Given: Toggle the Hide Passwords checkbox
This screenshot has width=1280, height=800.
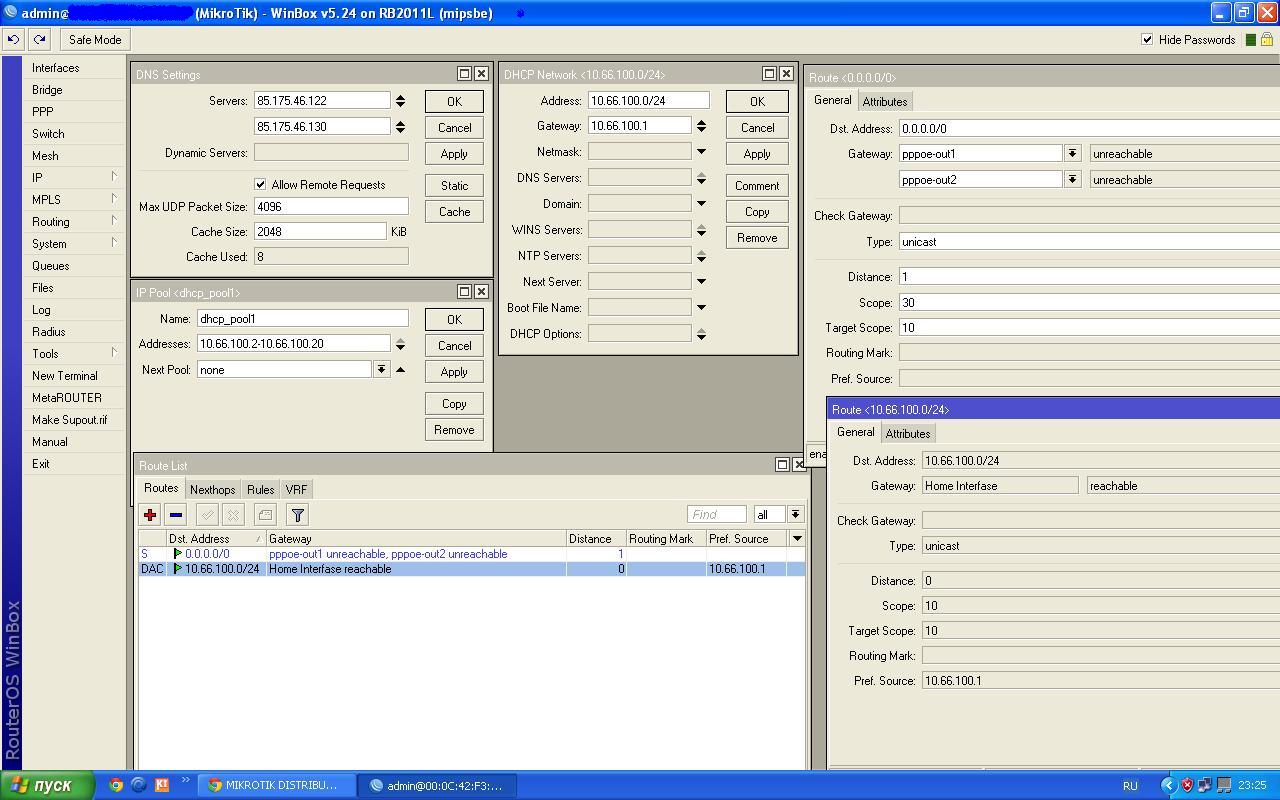Looking at the screenshot, I should (1147, 40).
